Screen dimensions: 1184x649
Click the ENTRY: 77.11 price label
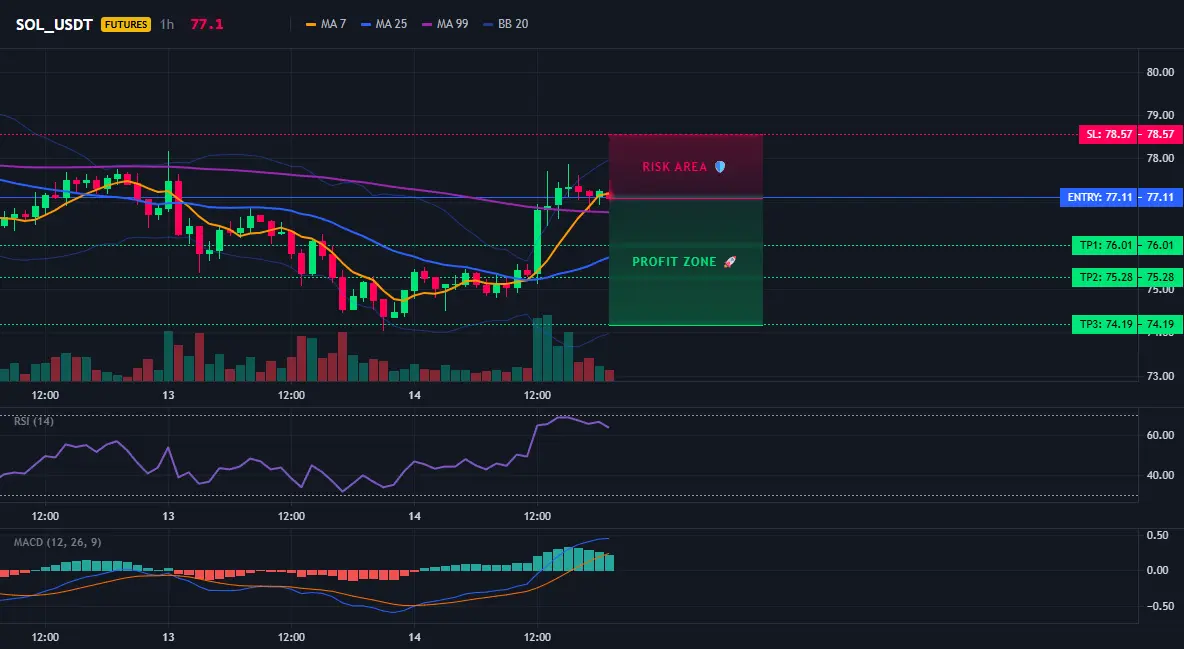[1099, 197]
